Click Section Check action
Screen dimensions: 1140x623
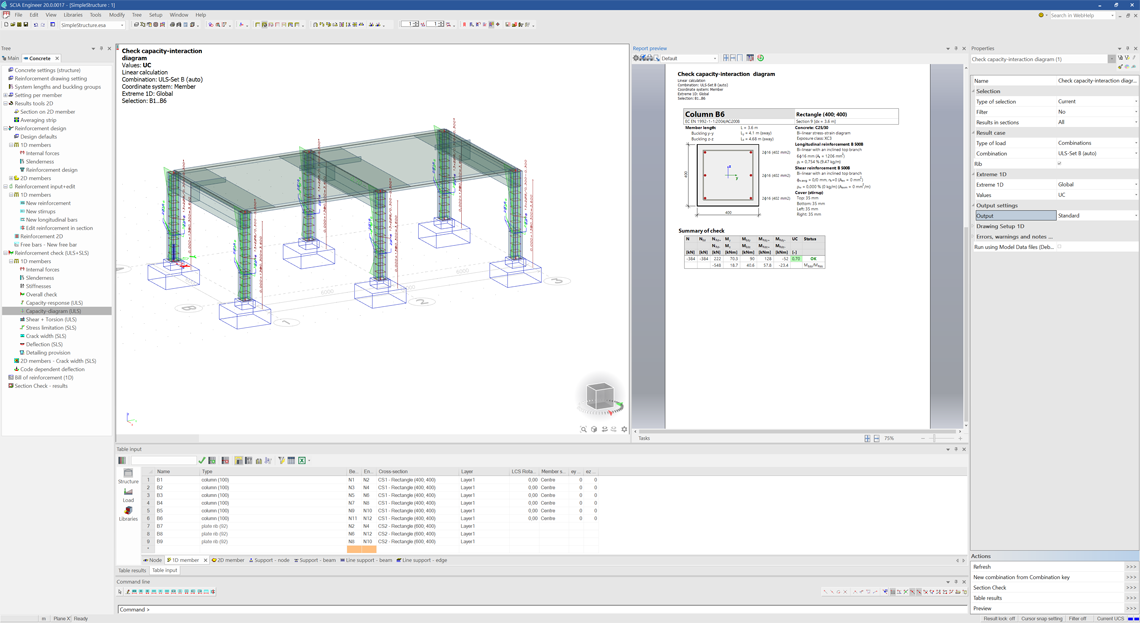click(x=990, y=587)
